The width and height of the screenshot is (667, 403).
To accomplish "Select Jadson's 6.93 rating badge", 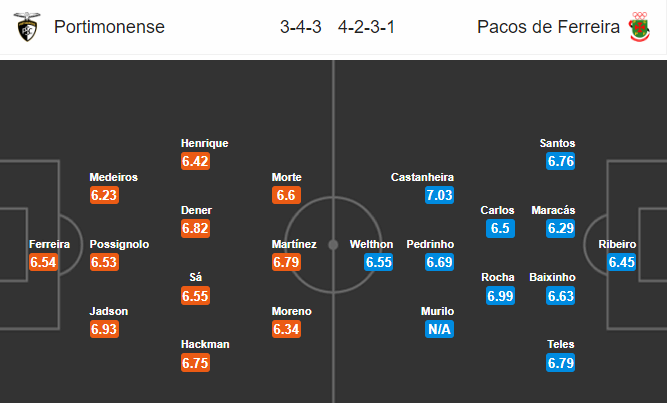I will pyautogui.click(x=104, y=329).
